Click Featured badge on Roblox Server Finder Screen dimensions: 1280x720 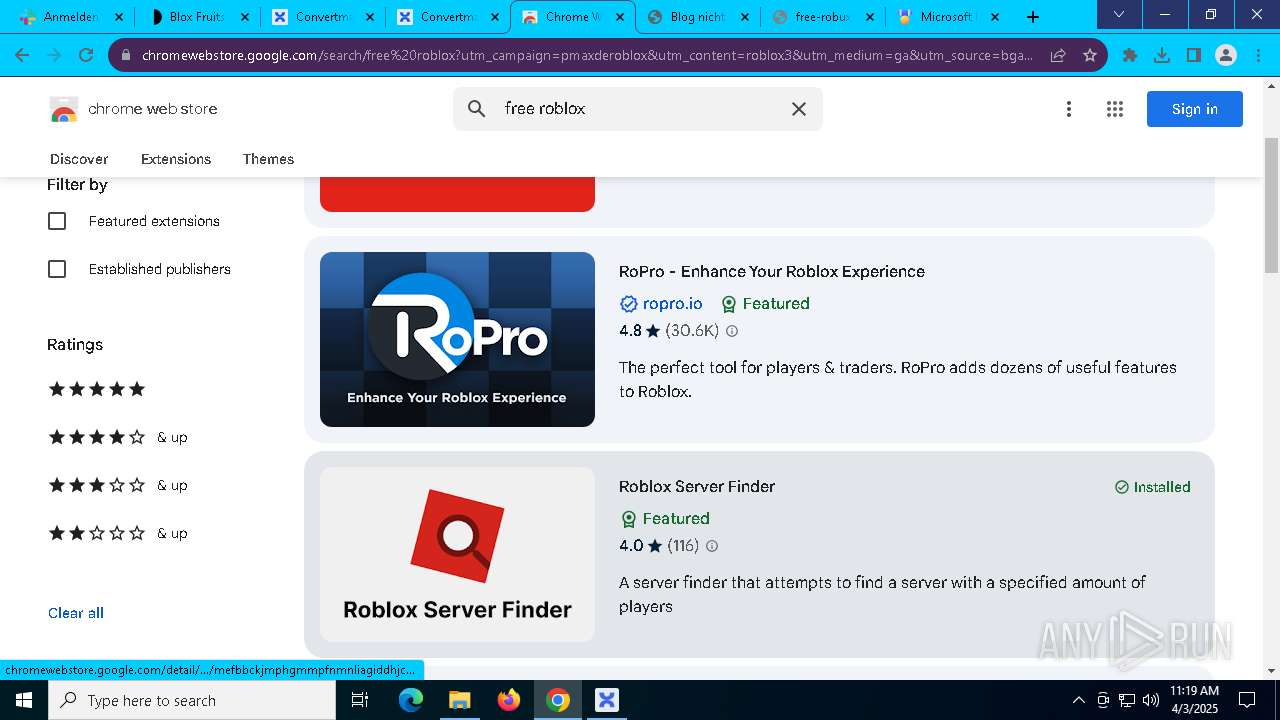(665, 519)
